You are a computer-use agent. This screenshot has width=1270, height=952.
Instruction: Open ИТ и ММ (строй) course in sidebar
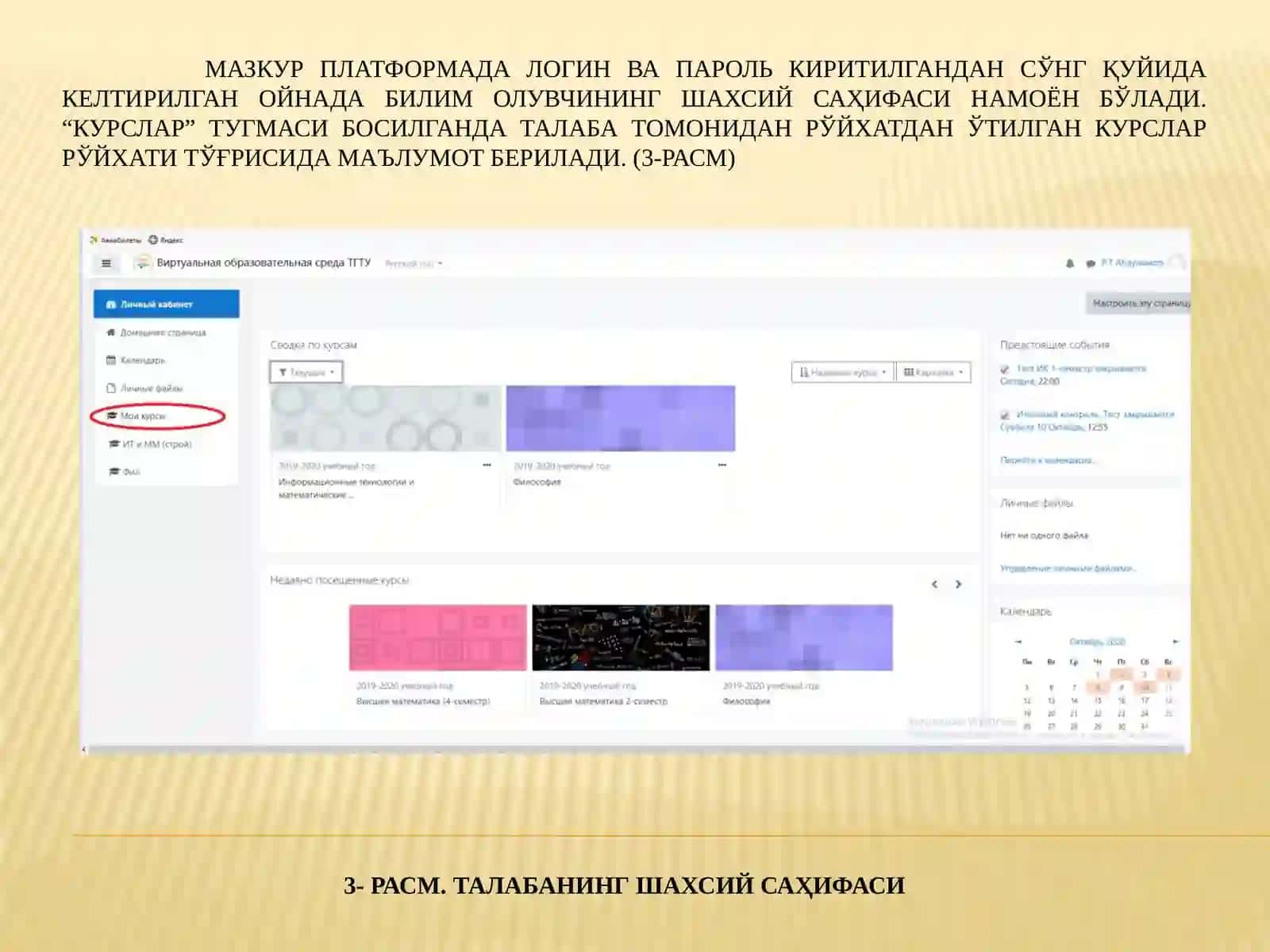(x=167, y=444)
